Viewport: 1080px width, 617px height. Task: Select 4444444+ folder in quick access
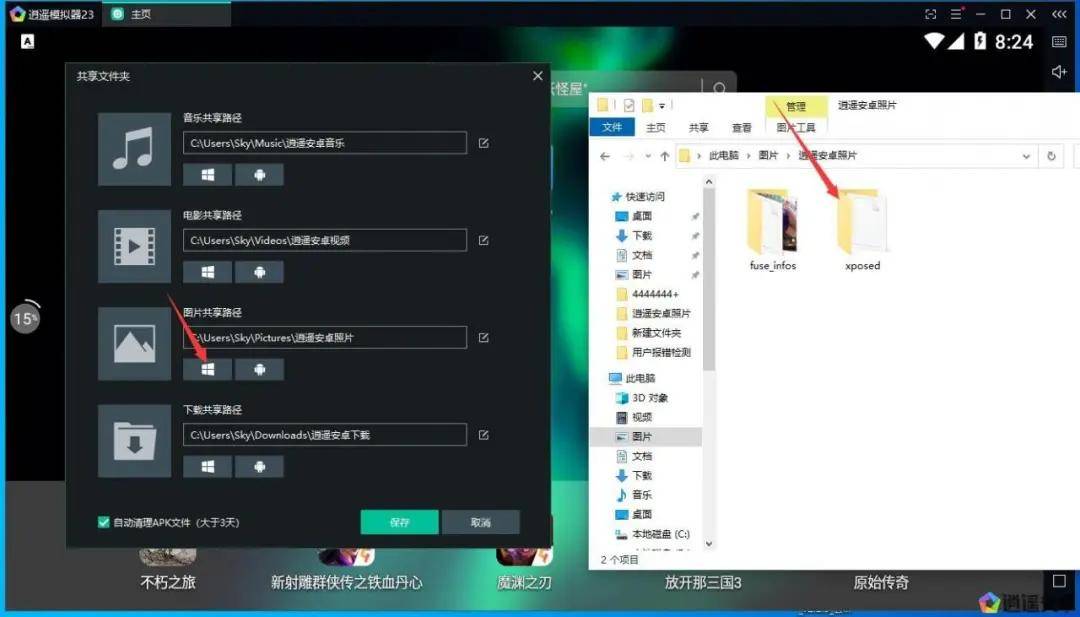(647, 294)
